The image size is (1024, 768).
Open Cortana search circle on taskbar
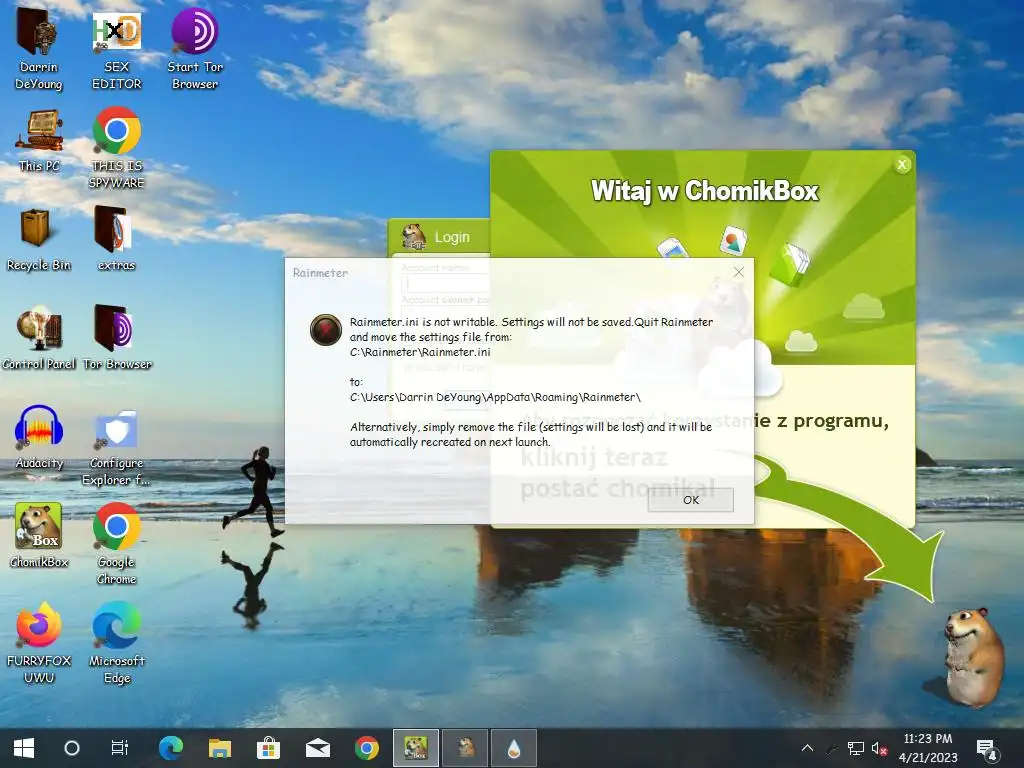[x=72, y=748]
